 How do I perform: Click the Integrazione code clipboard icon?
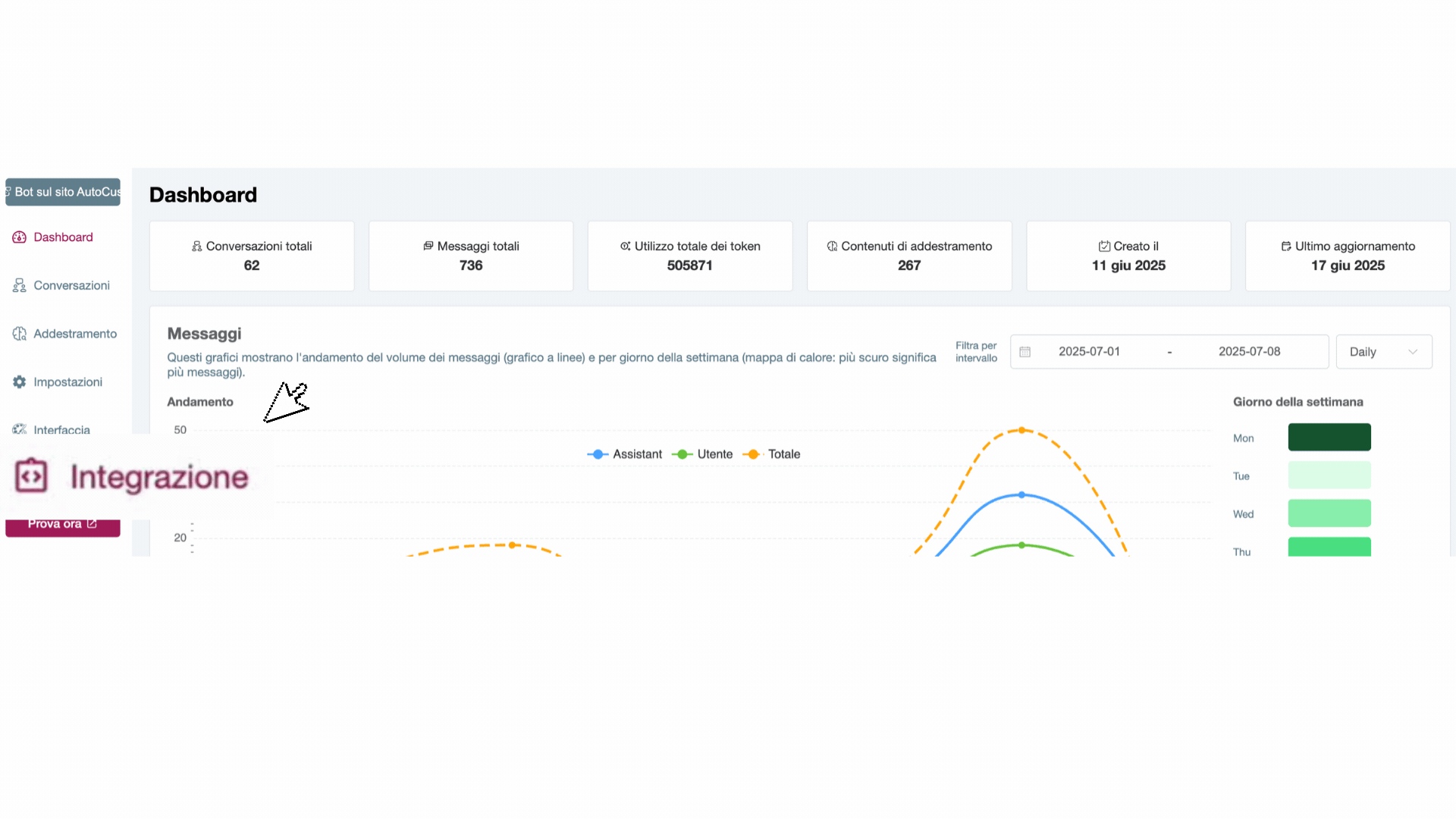coord(32,476)
